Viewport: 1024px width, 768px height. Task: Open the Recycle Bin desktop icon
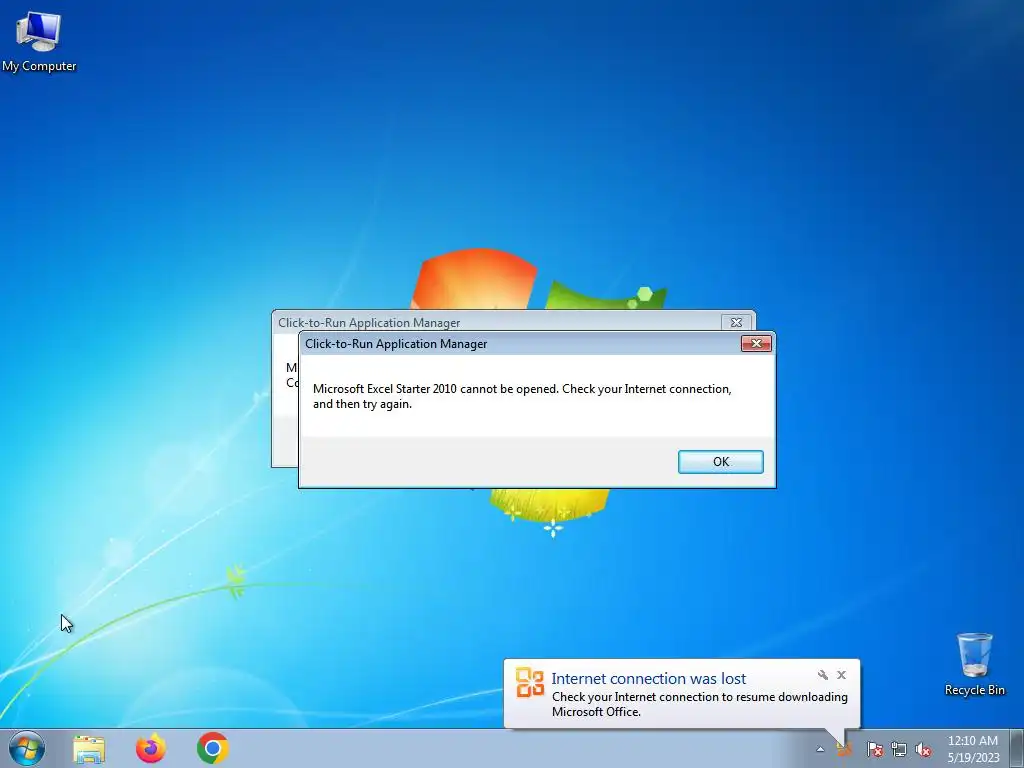click(974, 664)
